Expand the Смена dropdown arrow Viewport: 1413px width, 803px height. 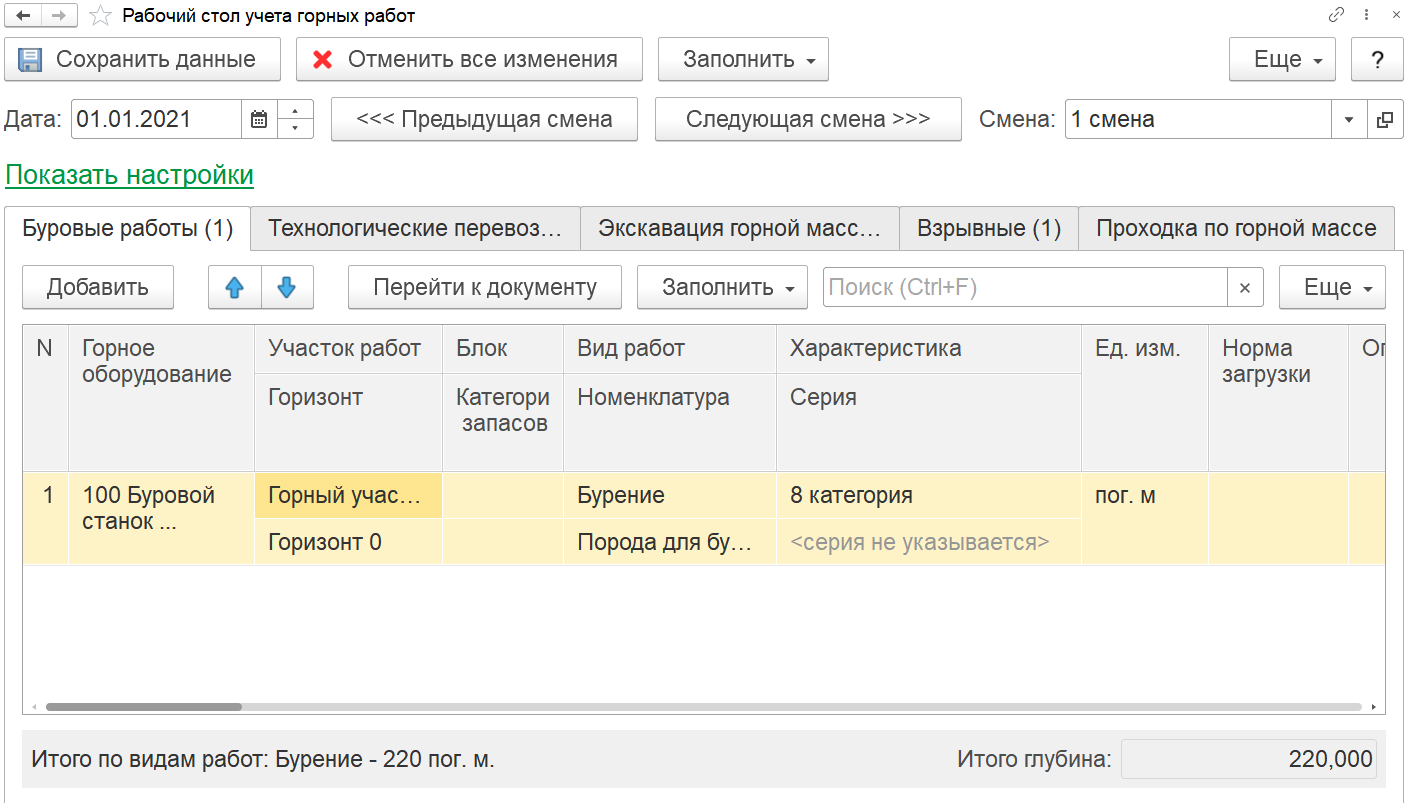click(1349, 119)
